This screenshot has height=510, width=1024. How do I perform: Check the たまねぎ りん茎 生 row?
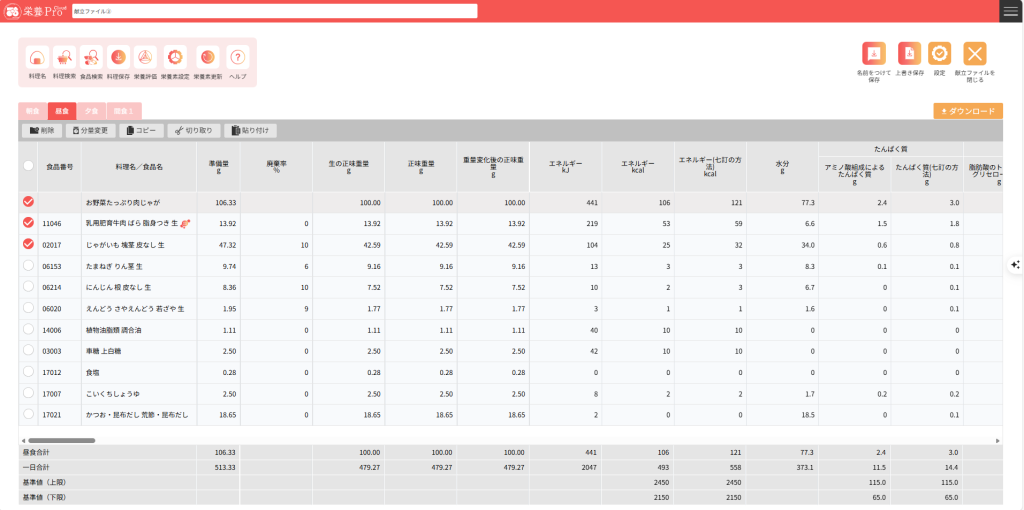tap(28, 266)
